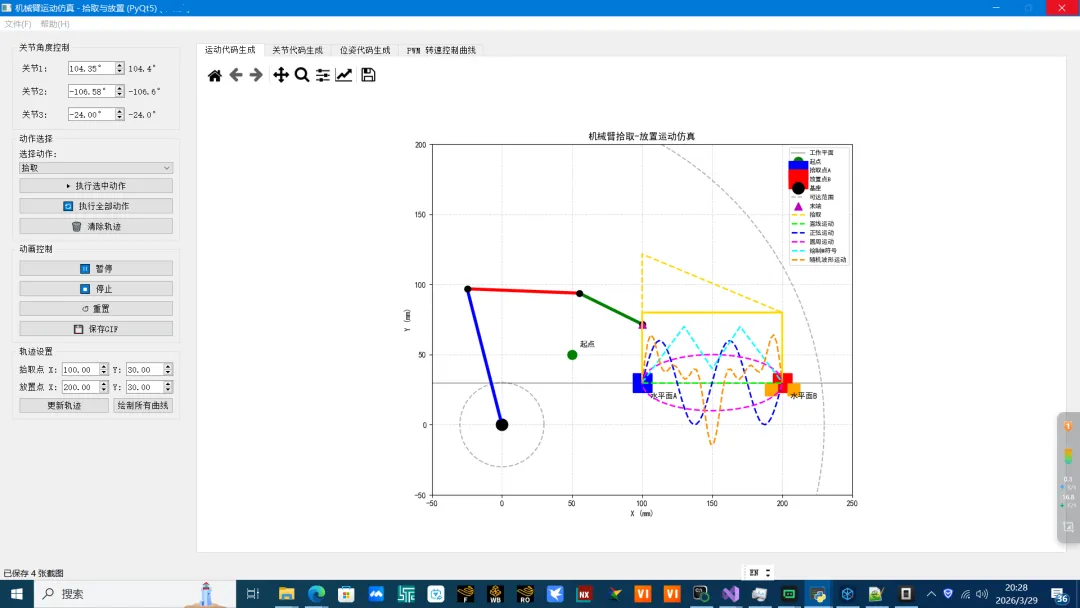Open the Python app taskbar icon
Screen dimensions: 1080x608
(x=818, y=594)
